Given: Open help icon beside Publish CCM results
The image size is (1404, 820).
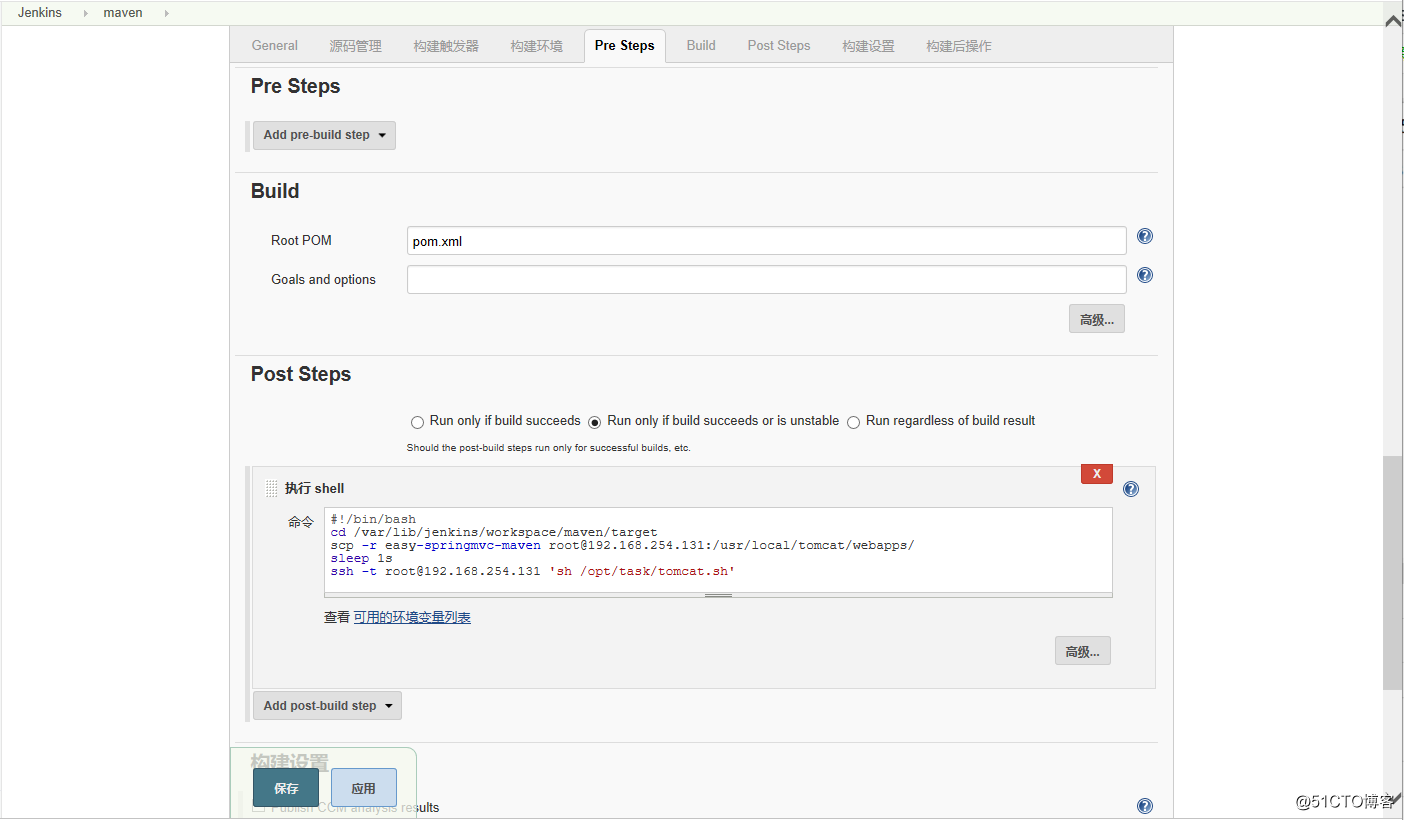Looking at the screenshot, I should [1145, 806].
